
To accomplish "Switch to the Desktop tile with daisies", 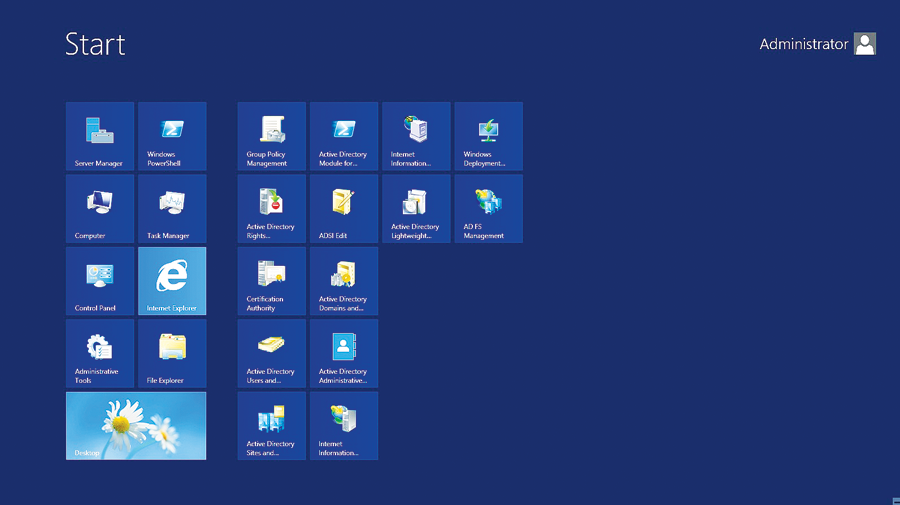I will pos(136,426).
